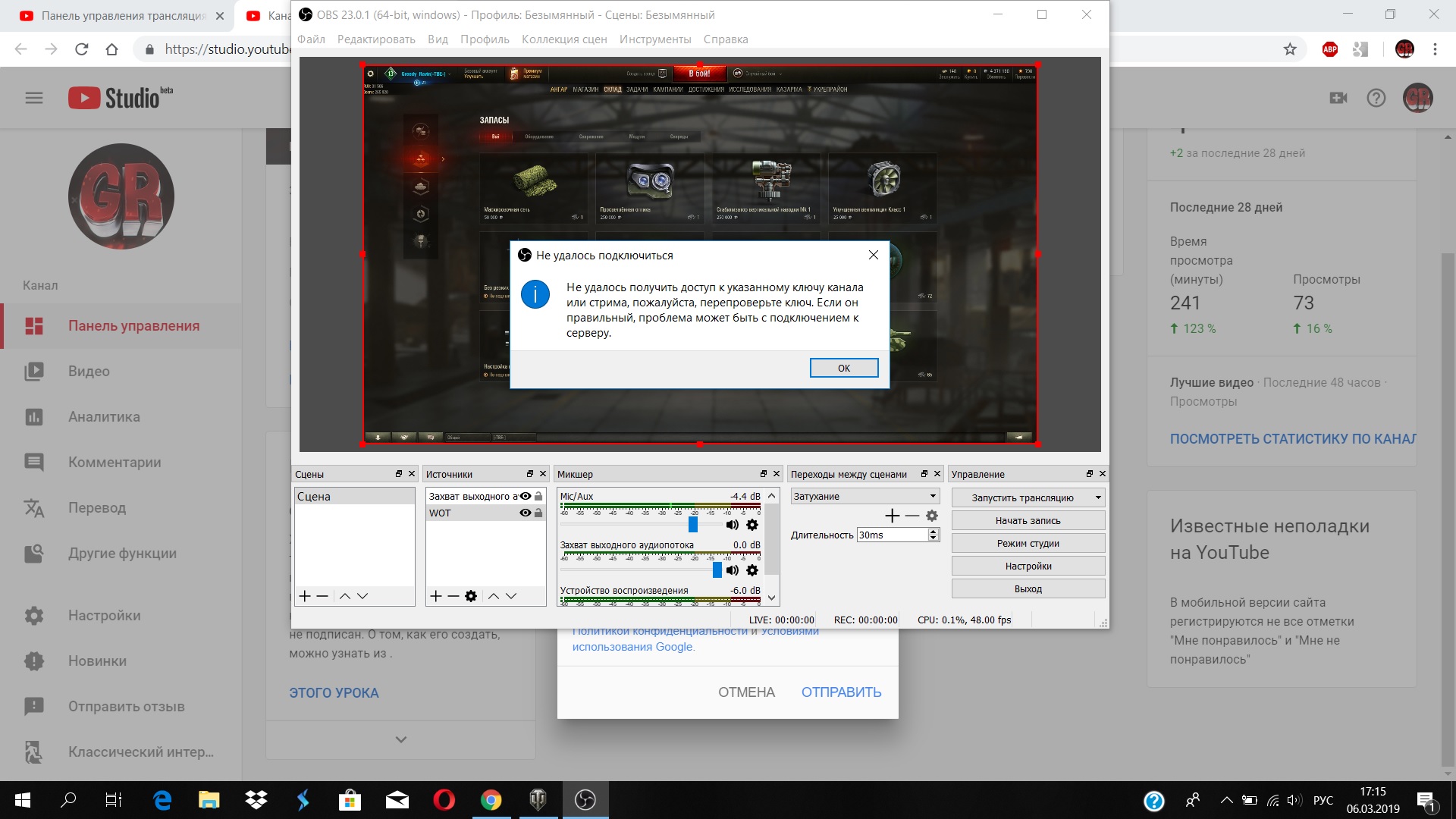Undock the Mixer panel

point(764,474)
